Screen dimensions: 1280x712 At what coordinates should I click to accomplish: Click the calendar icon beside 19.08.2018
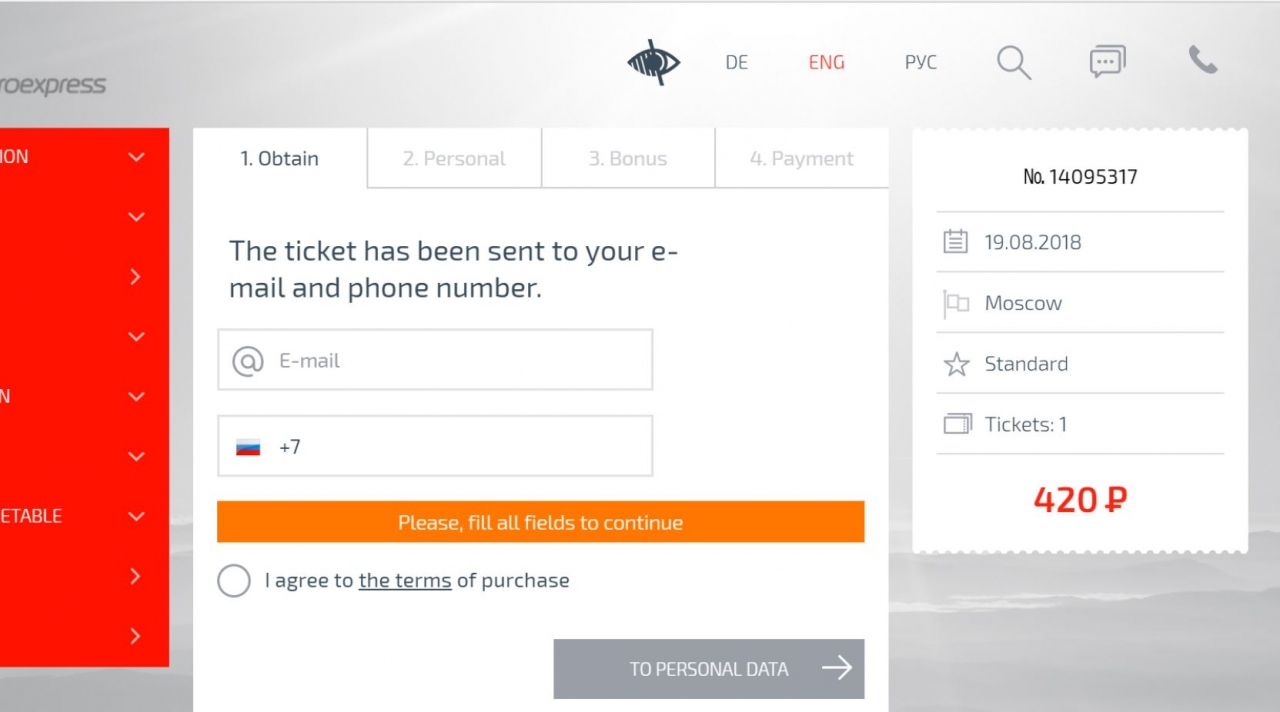pyautogui.click(x=956, y=242)
